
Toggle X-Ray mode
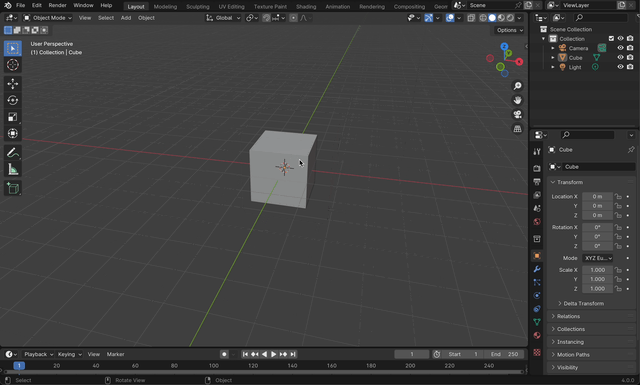point(471,18)
